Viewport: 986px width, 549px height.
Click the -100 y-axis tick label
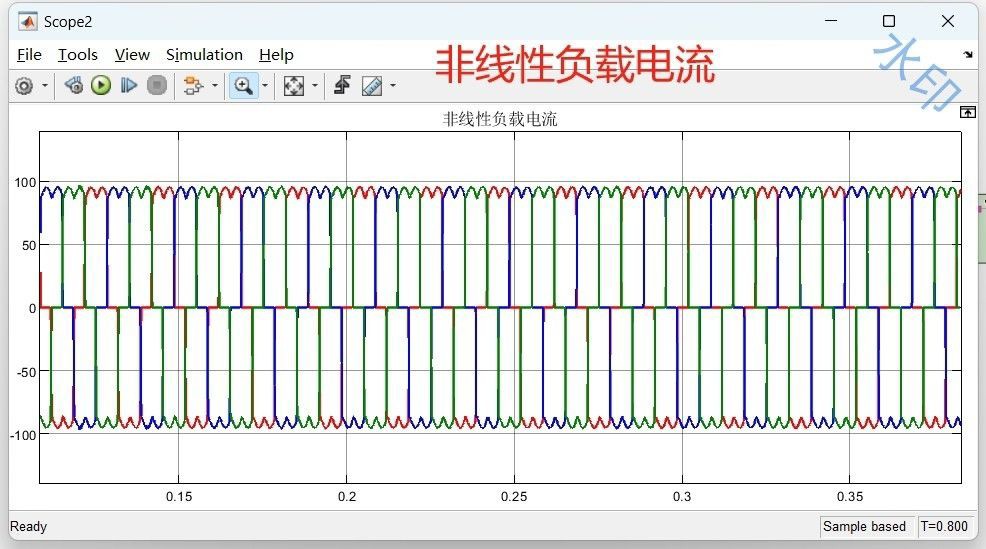[23, 435]
